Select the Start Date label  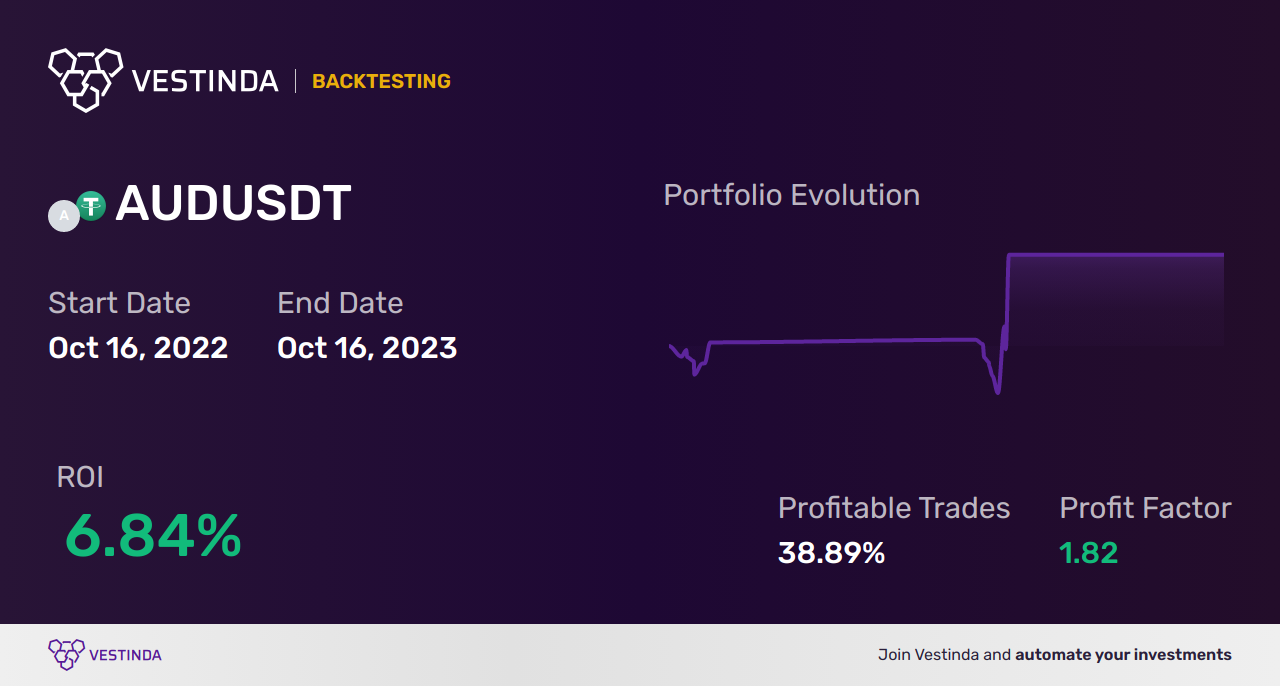(x=119, y=303)
